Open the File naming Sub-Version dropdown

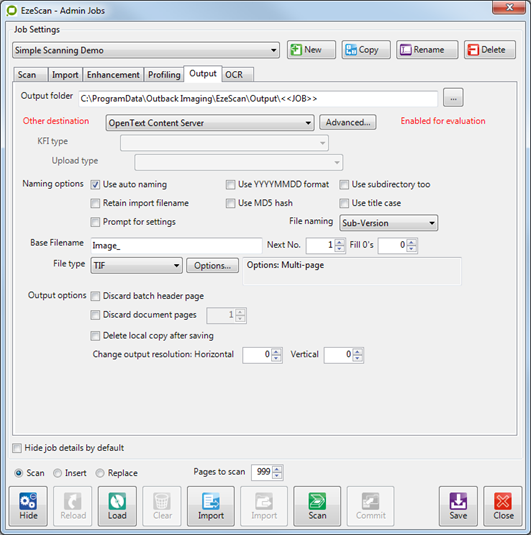click(389, 223)
